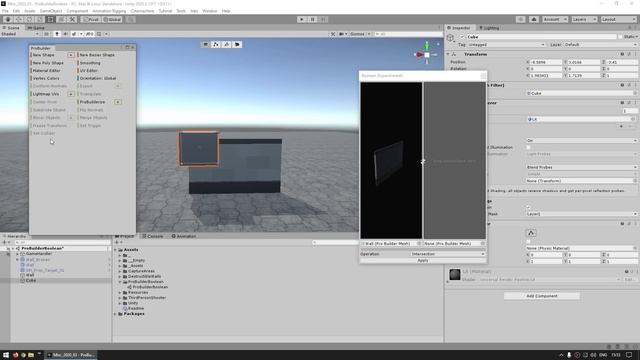Screen dimensions: 640x360
Task: Step forward one frame
Action: [323, 19]
